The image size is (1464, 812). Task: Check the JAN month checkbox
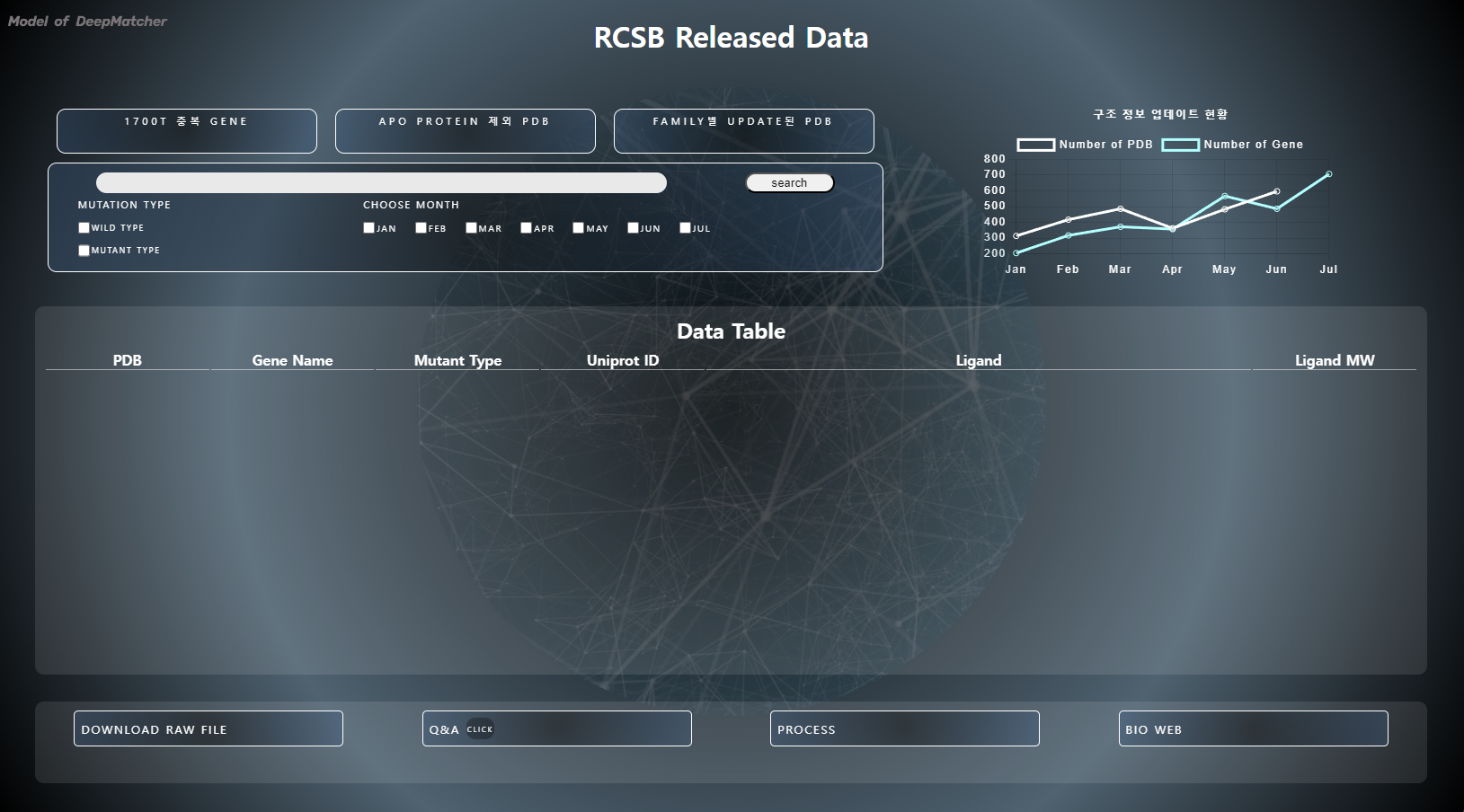368,228
